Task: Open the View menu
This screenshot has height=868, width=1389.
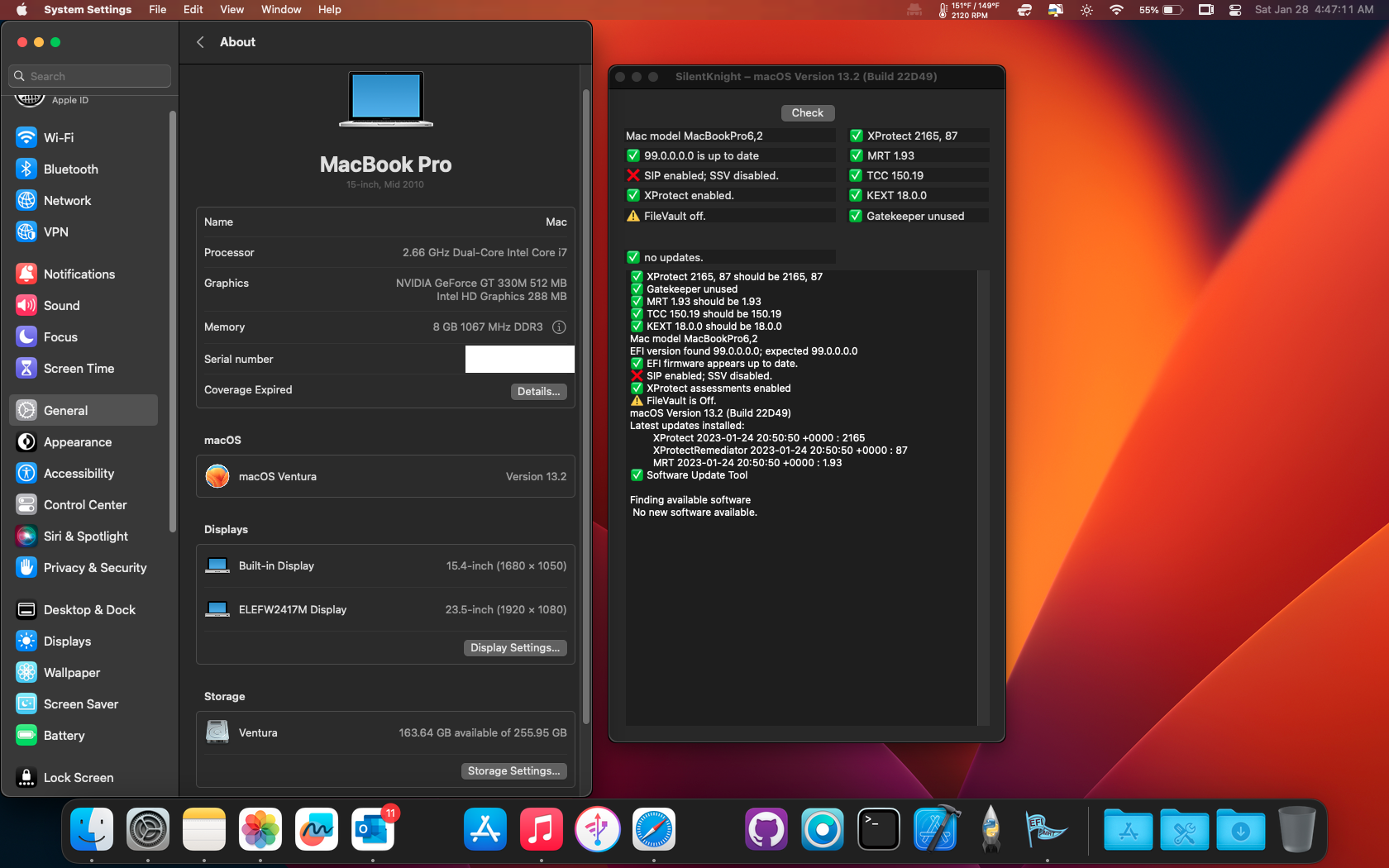Action: (231, 10)
